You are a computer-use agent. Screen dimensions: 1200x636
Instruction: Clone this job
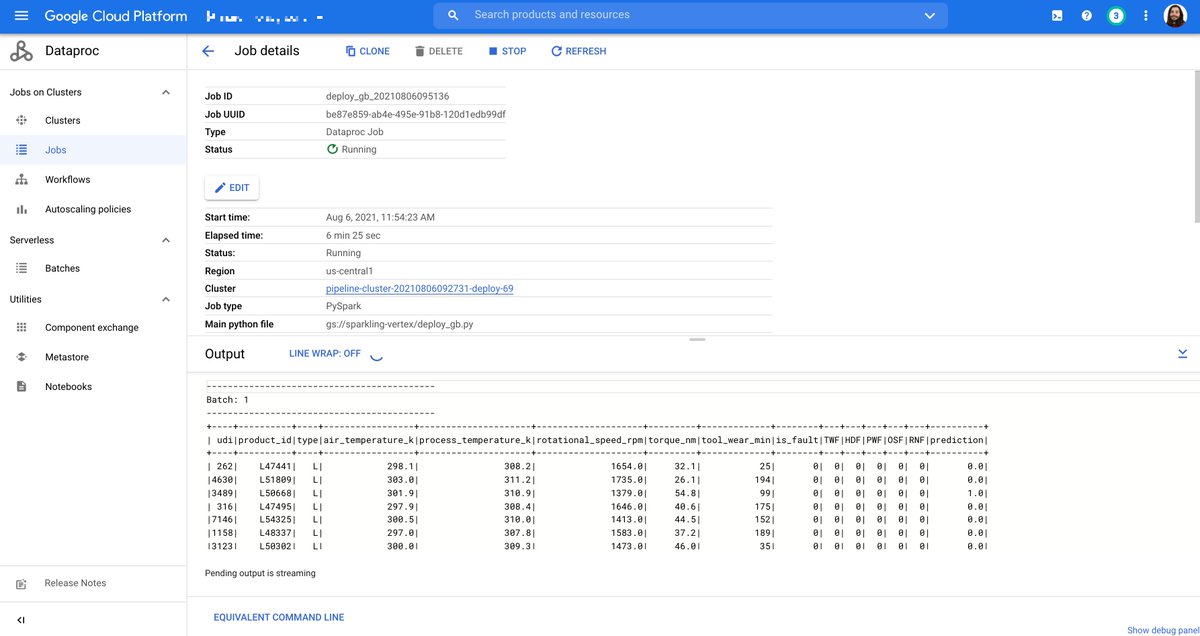(368, 51)
